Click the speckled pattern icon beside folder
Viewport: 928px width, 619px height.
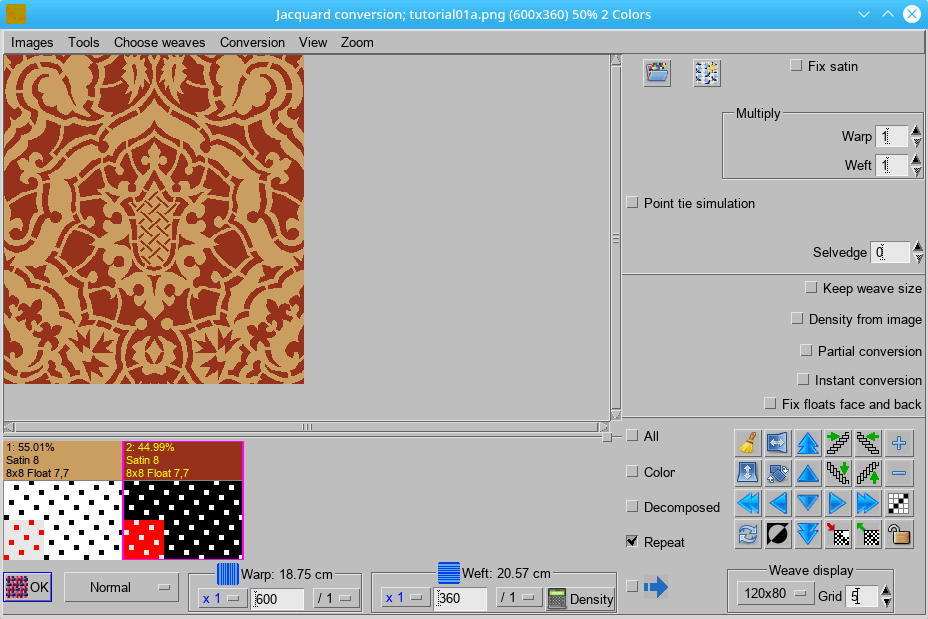coord(707,73)
